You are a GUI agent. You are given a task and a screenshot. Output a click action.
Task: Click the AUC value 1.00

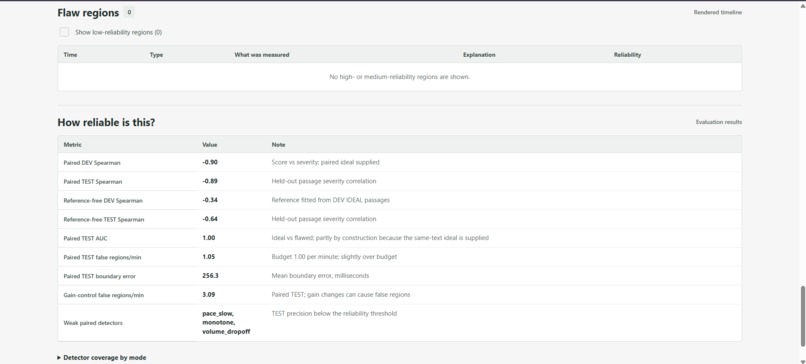[x=209, y=238]
